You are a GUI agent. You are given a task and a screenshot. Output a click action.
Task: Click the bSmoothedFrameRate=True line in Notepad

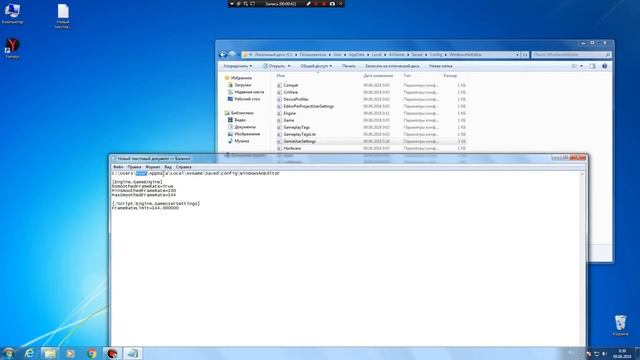click(142, 186)
